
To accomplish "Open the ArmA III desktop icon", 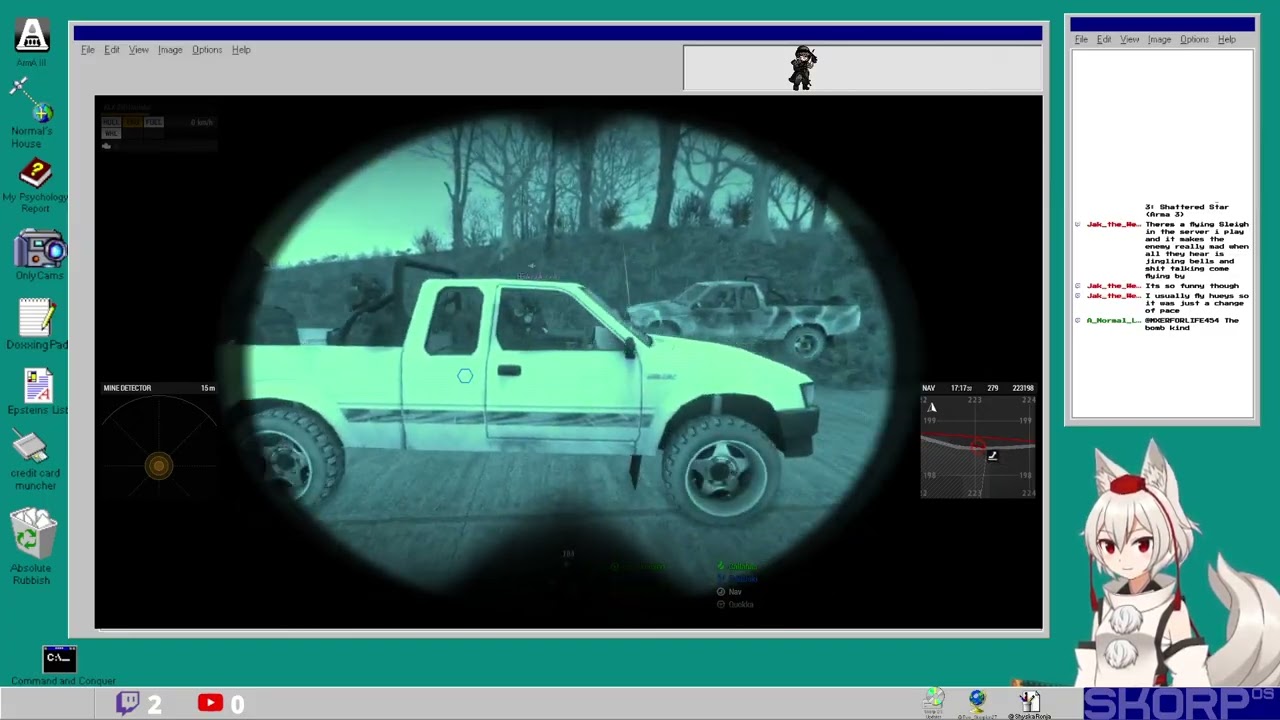I will pos(32,36).
